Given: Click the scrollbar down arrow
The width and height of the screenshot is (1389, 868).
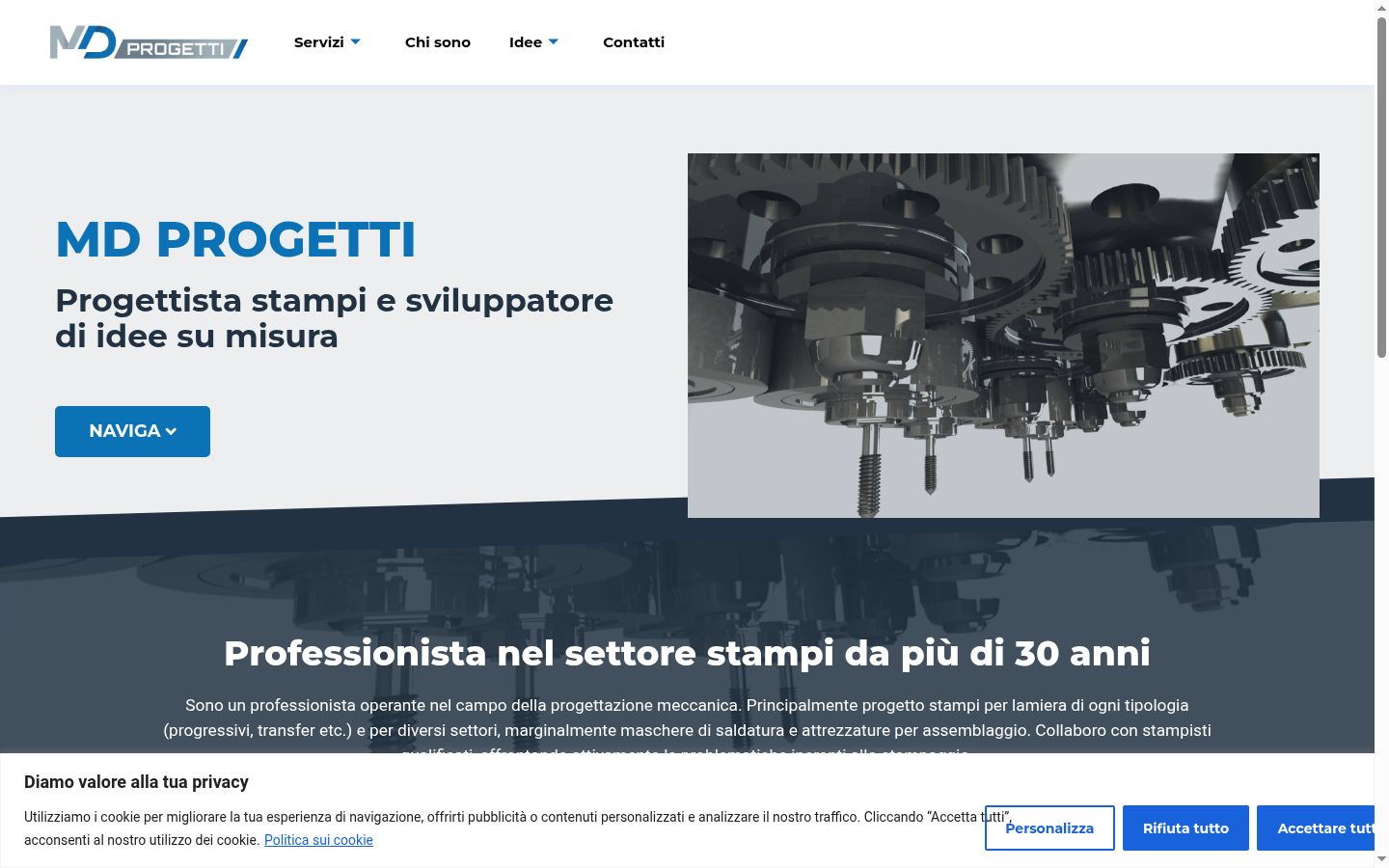Looking at the screenshot, I should coord(1381,858).
